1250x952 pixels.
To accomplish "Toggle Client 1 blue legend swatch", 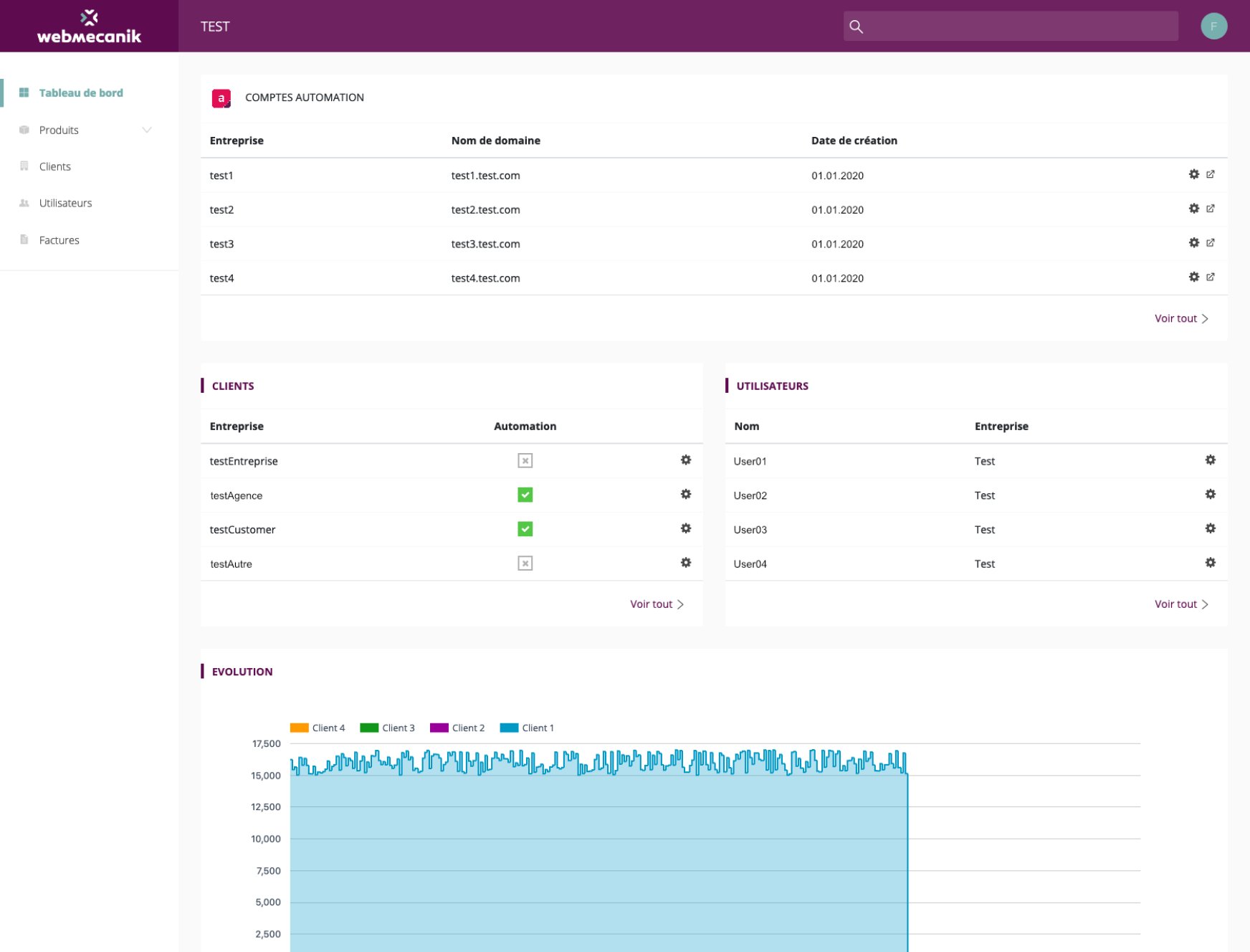I will click(x=509, y=728).
